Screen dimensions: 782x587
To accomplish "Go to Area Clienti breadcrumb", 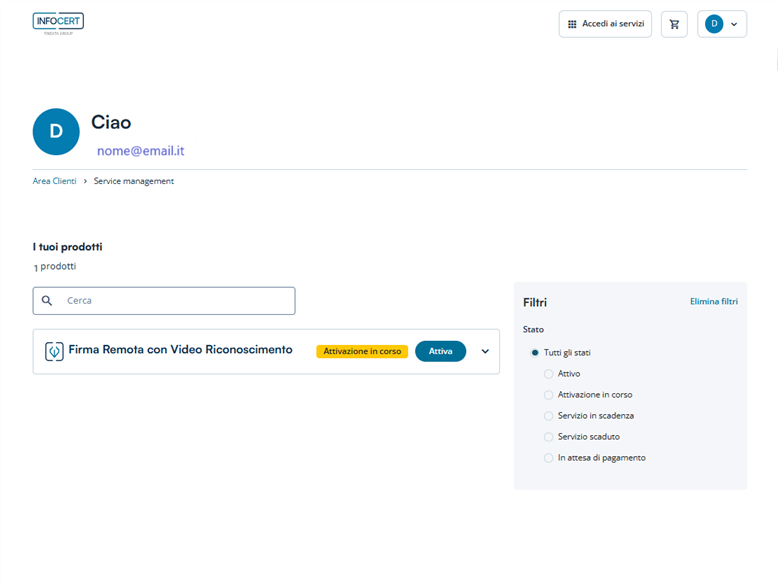I will pyautogui.click(x=54, y=181).
